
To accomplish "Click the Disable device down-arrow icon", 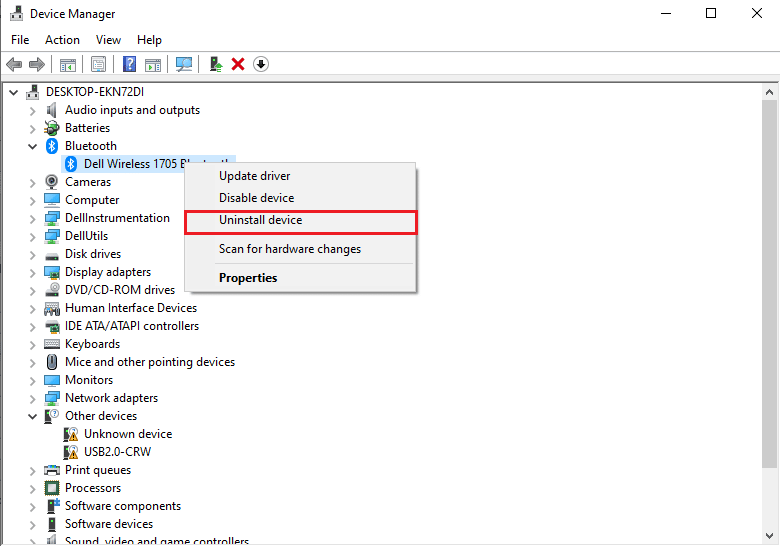I will pos(261,64).
